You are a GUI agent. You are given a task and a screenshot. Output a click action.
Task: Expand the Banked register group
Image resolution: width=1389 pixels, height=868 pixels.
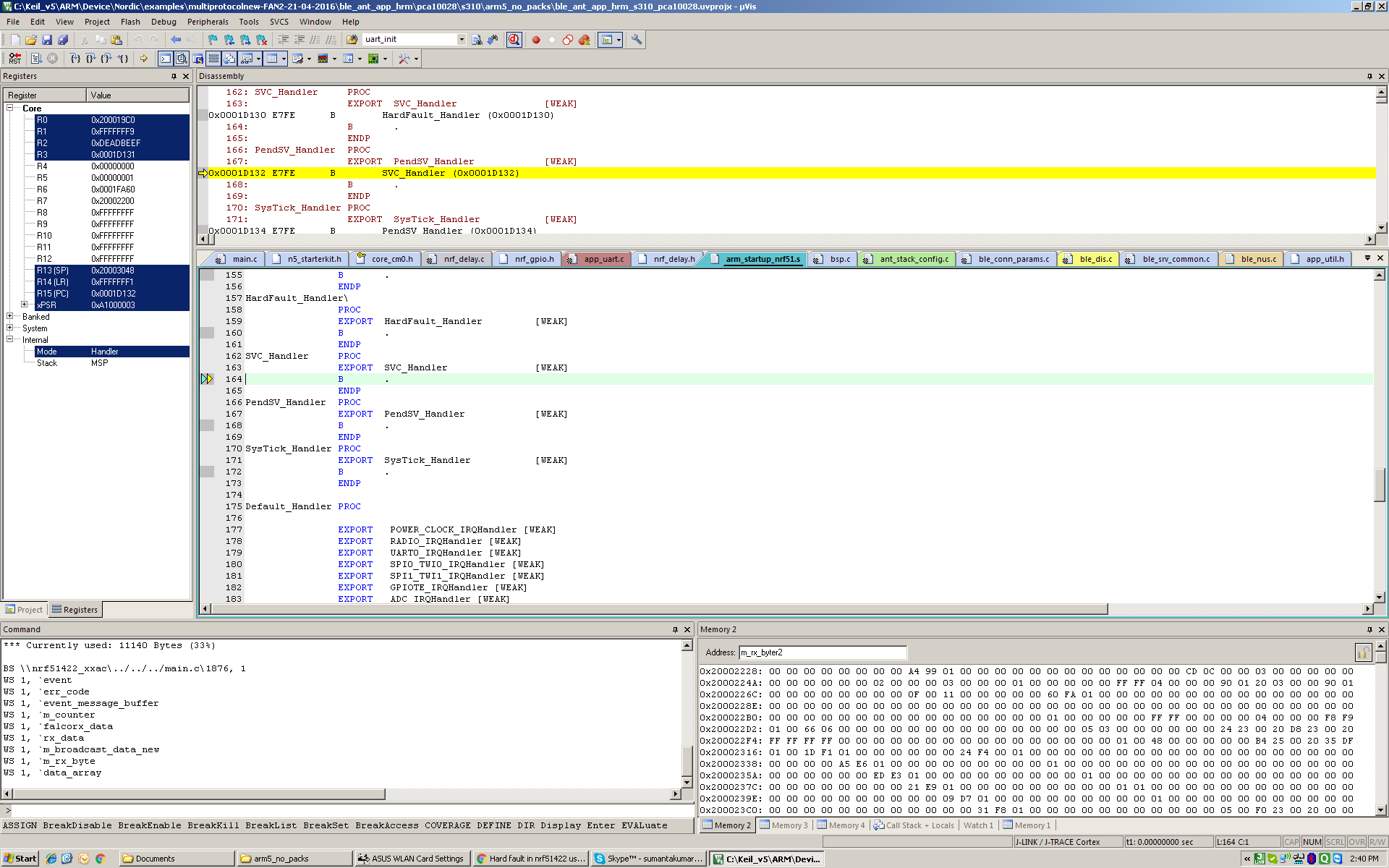[10, 316]
